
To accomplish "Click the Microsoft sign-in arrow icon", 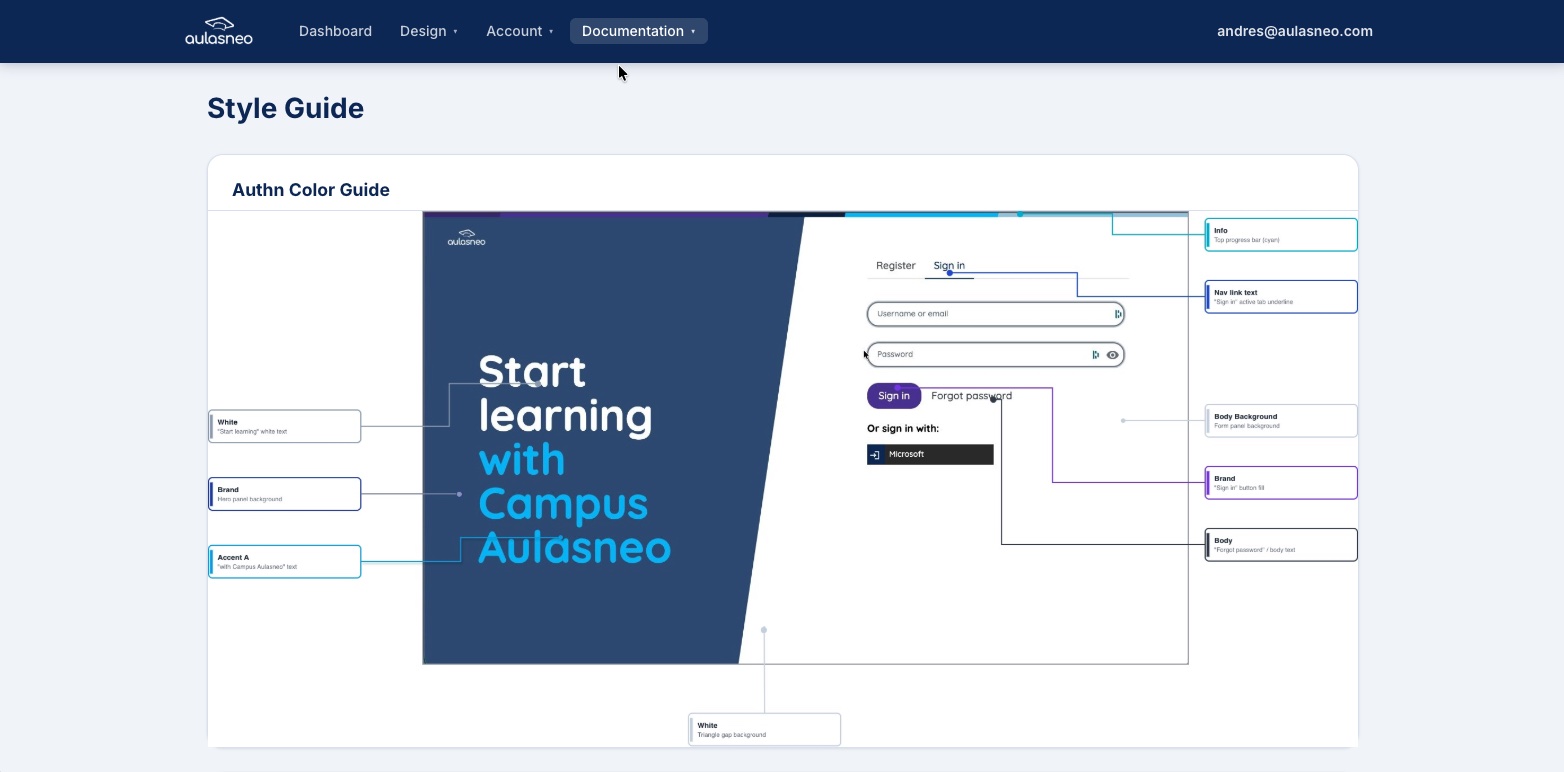I will coord(875,455).
